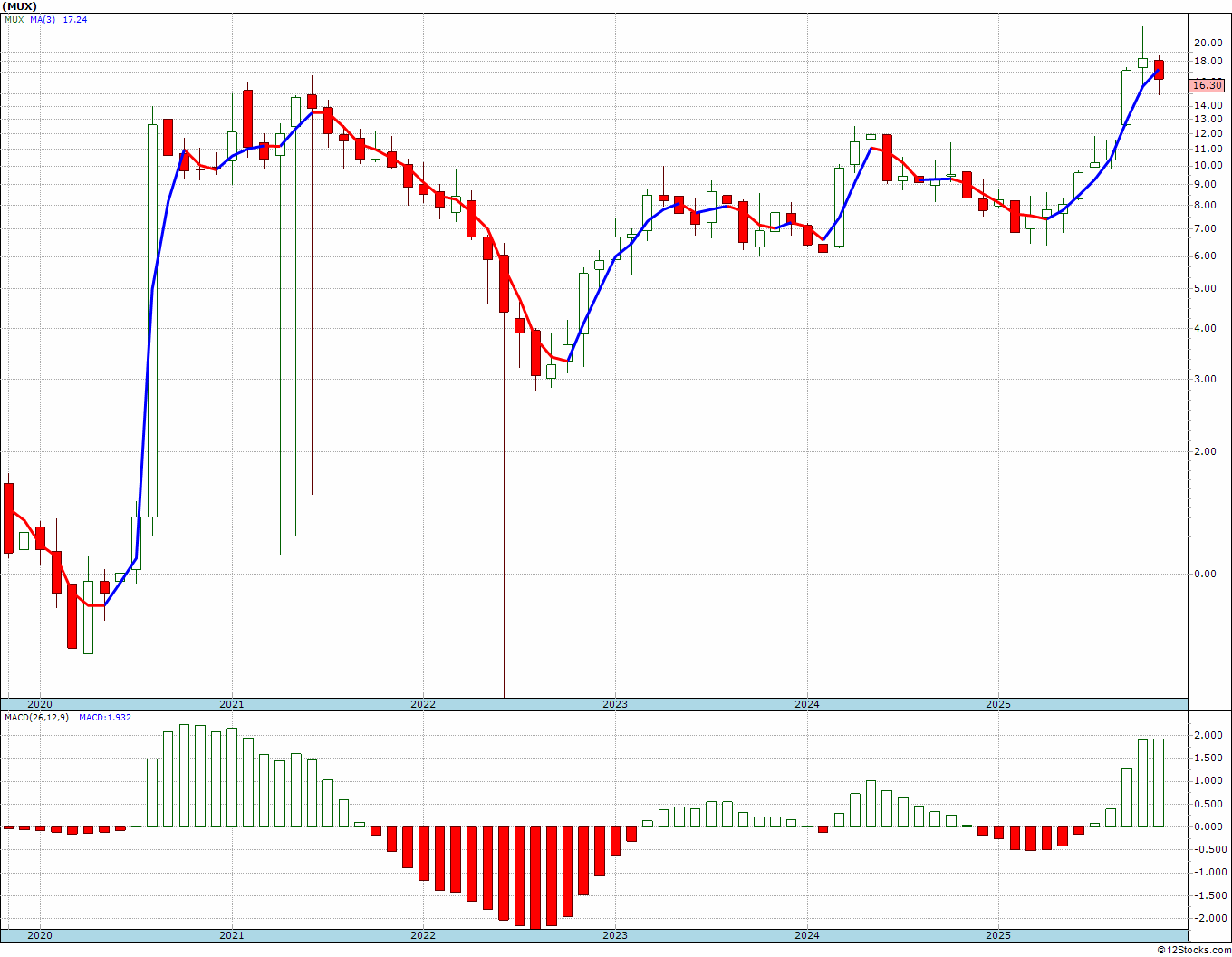This screenshot has height=957, width=1232.
Task: Click the 17.24 moving average value
Action: pos(75,19)
